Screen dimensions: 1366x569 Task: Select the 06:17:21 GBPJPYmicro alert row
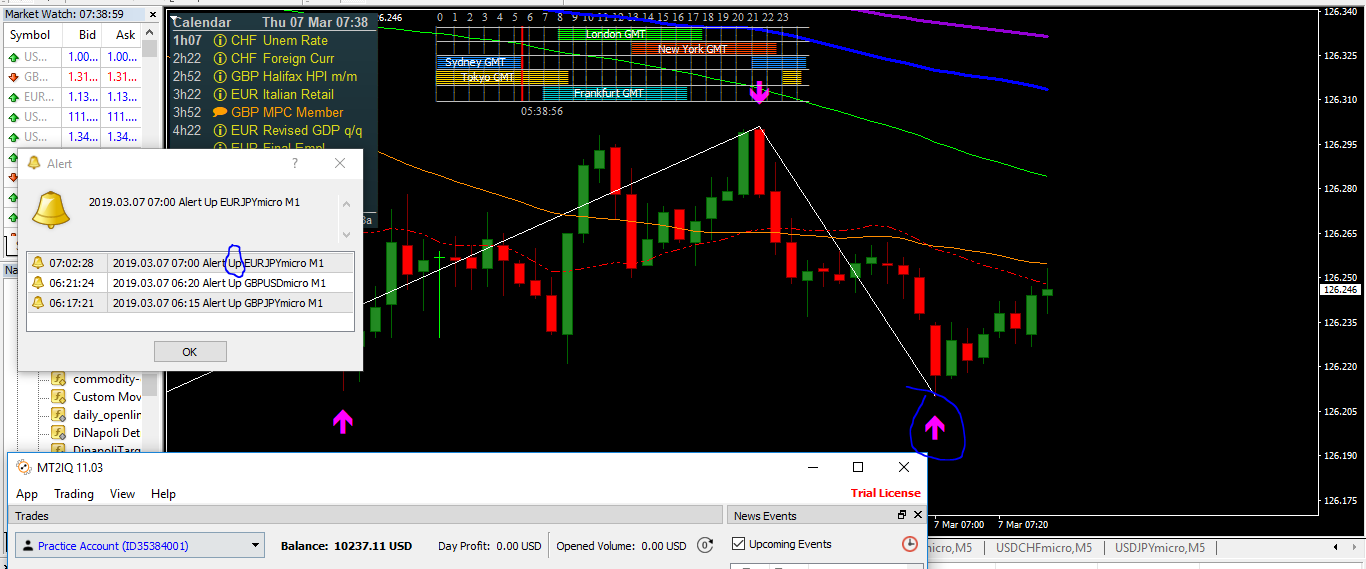coord(190,303)
